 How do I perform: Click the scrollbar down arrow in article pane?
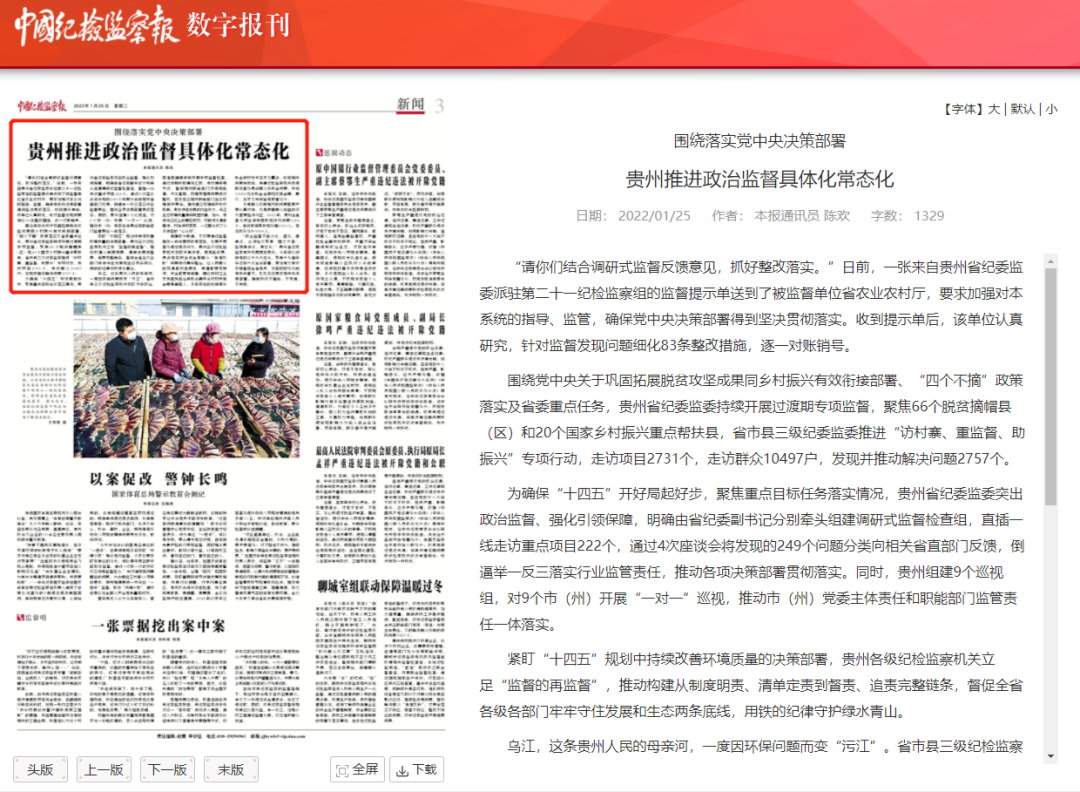pos(1050,756)
